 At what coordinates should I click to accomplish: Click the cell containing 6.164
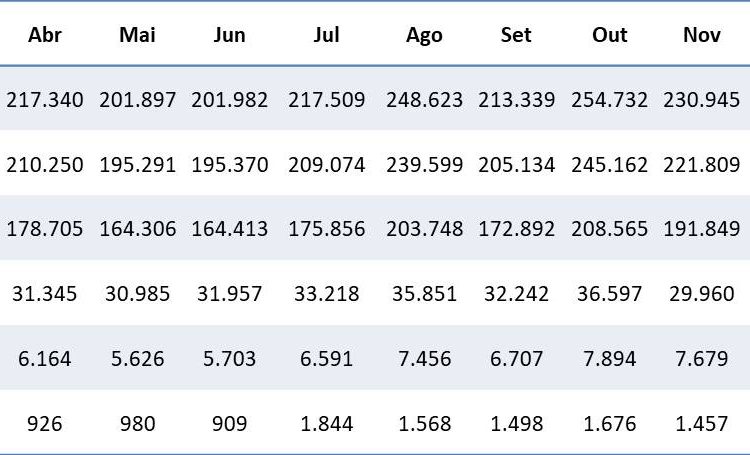(x=45, y=358)
